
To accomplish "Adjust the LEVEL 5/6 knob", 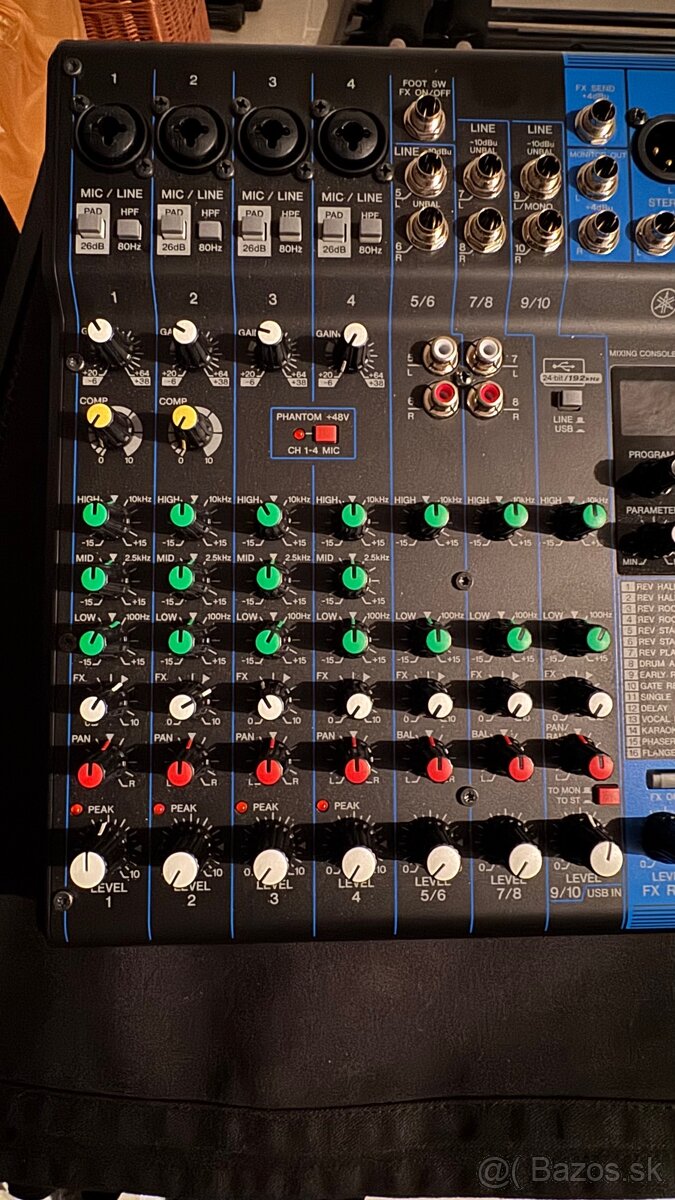I will (x=443, y=862).
